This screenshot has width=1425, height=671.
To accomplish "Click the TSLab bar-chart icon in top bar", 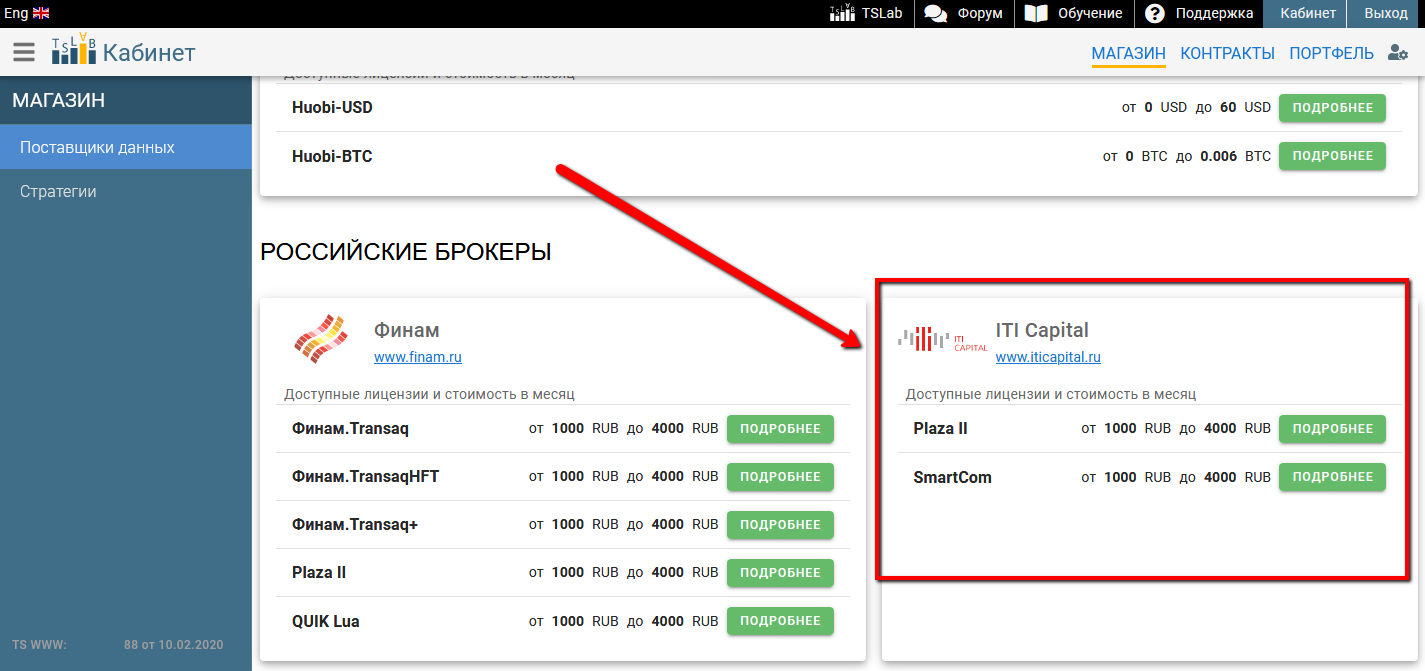I will [x=843, y=13].
